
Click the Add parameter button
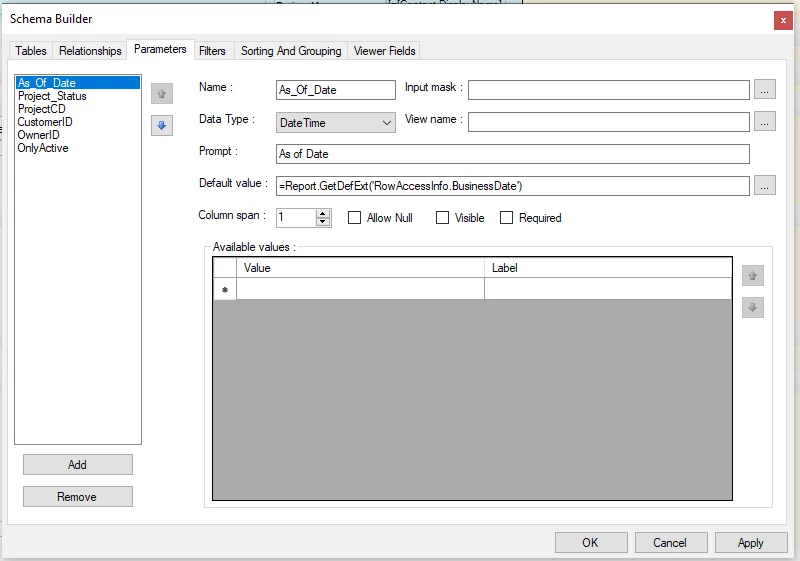[x=78, y=465]
